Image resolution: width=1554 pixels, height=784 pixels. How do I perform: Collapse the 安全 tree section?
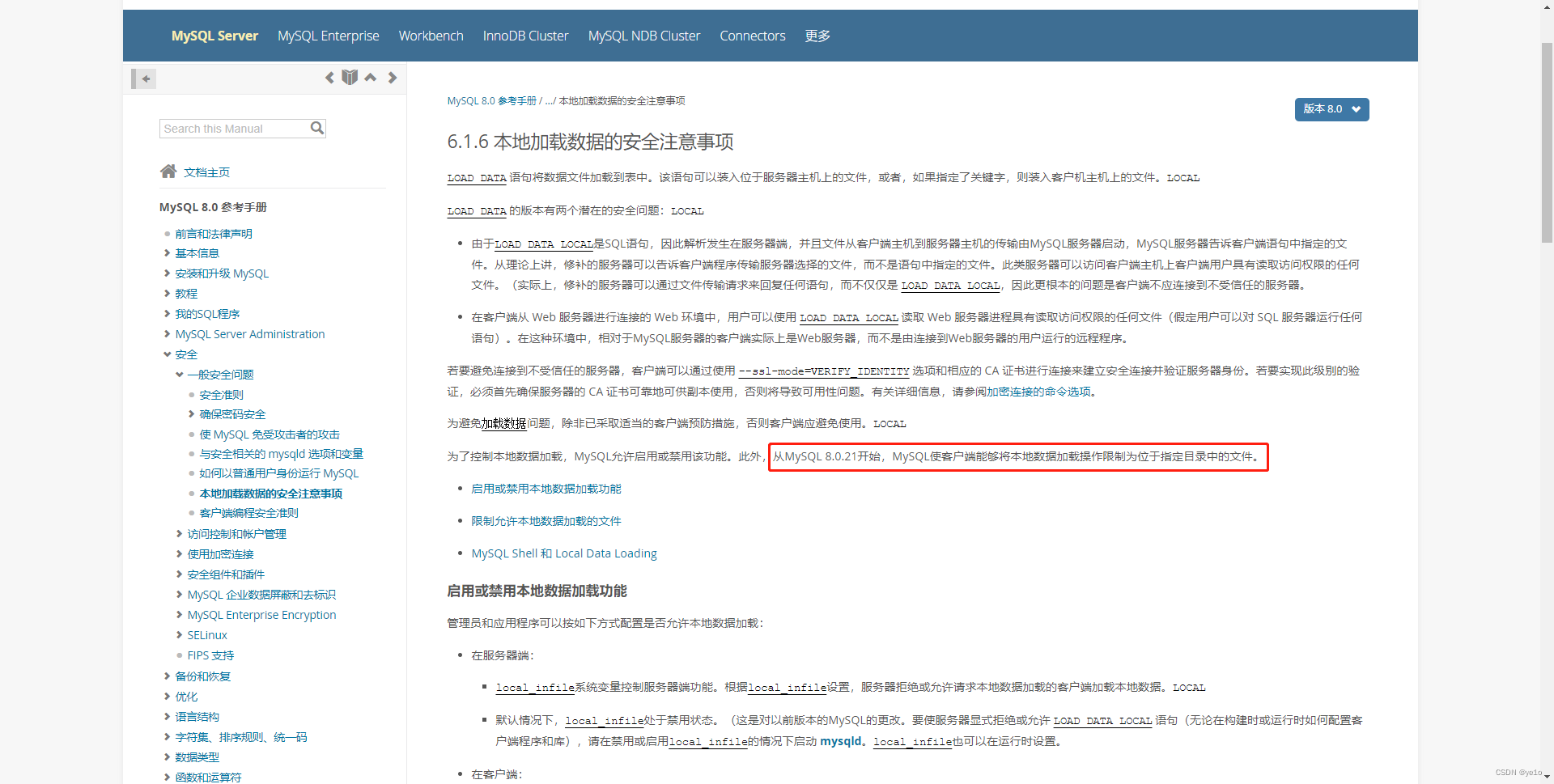click(168, 354)
